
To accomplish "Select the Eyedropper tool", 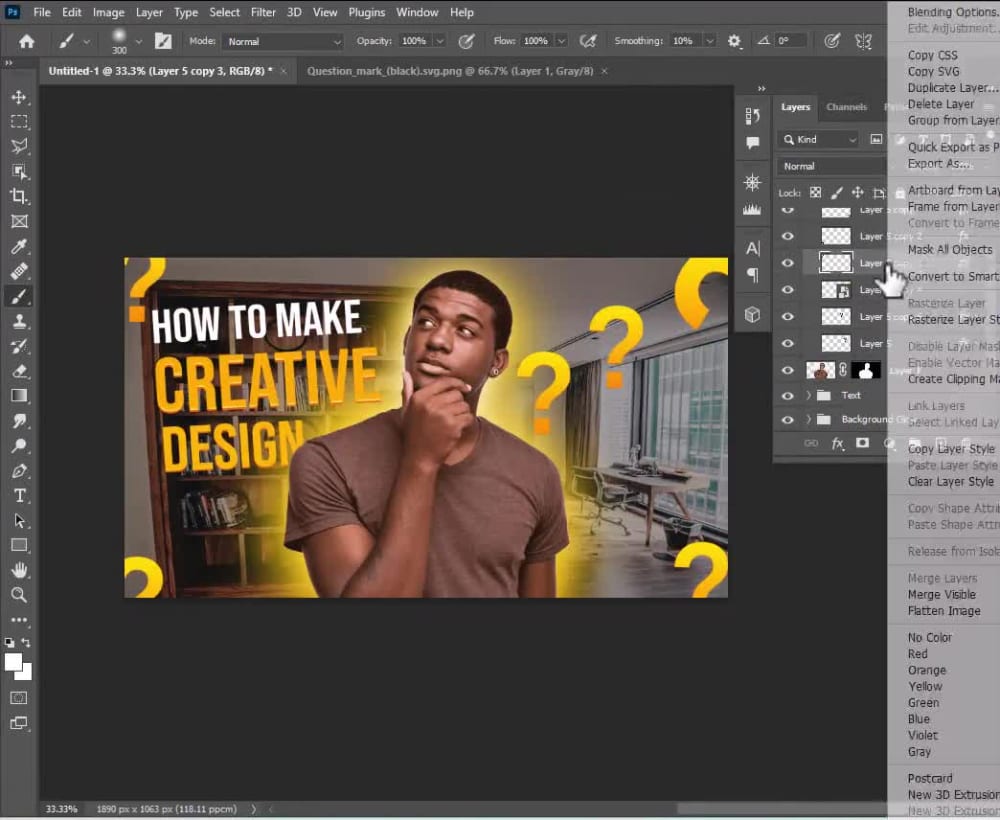I will tap(20, 246).
